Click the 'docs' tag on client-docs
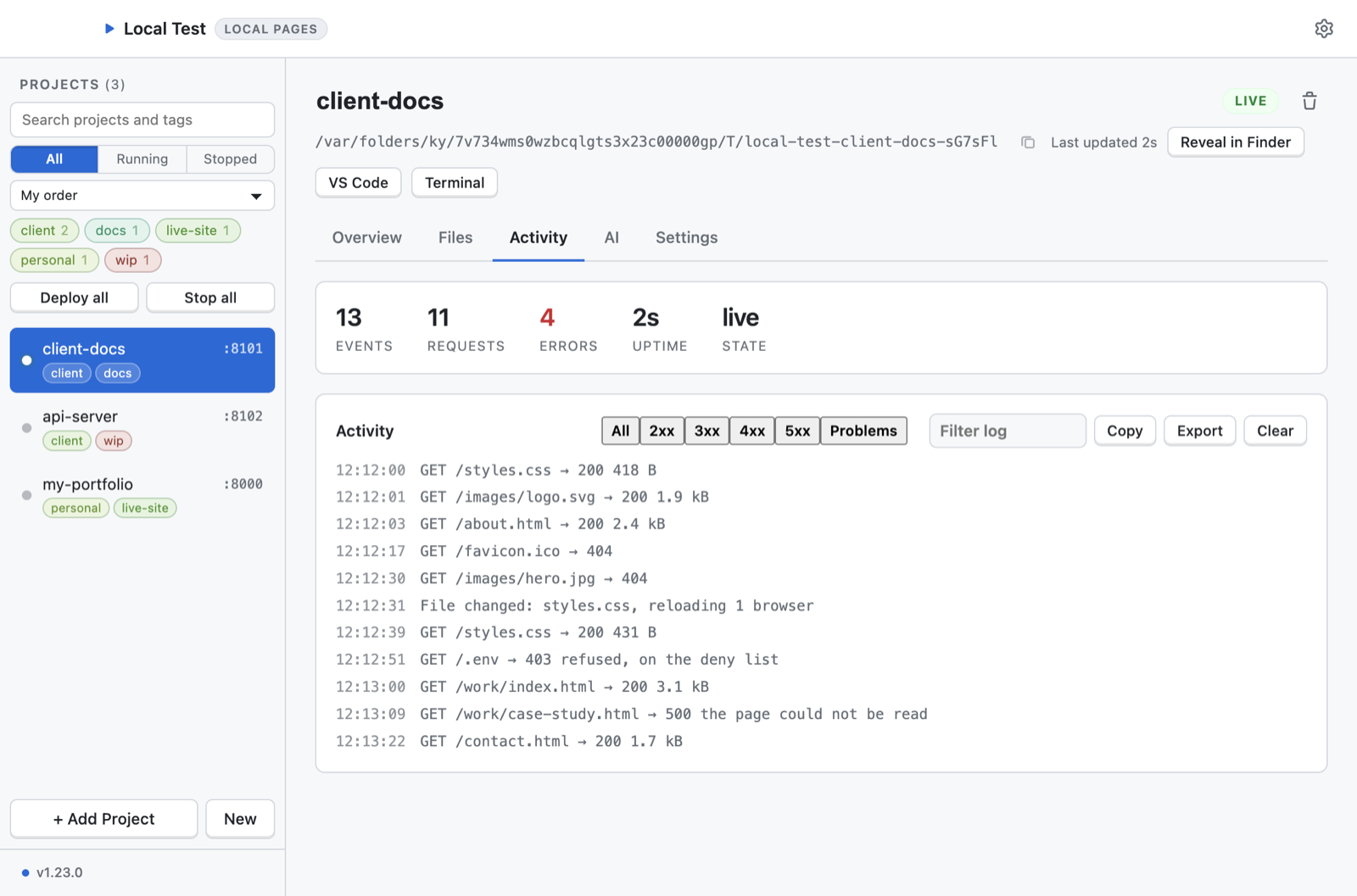Screen dimensions: 1357x896 (118, 373)
